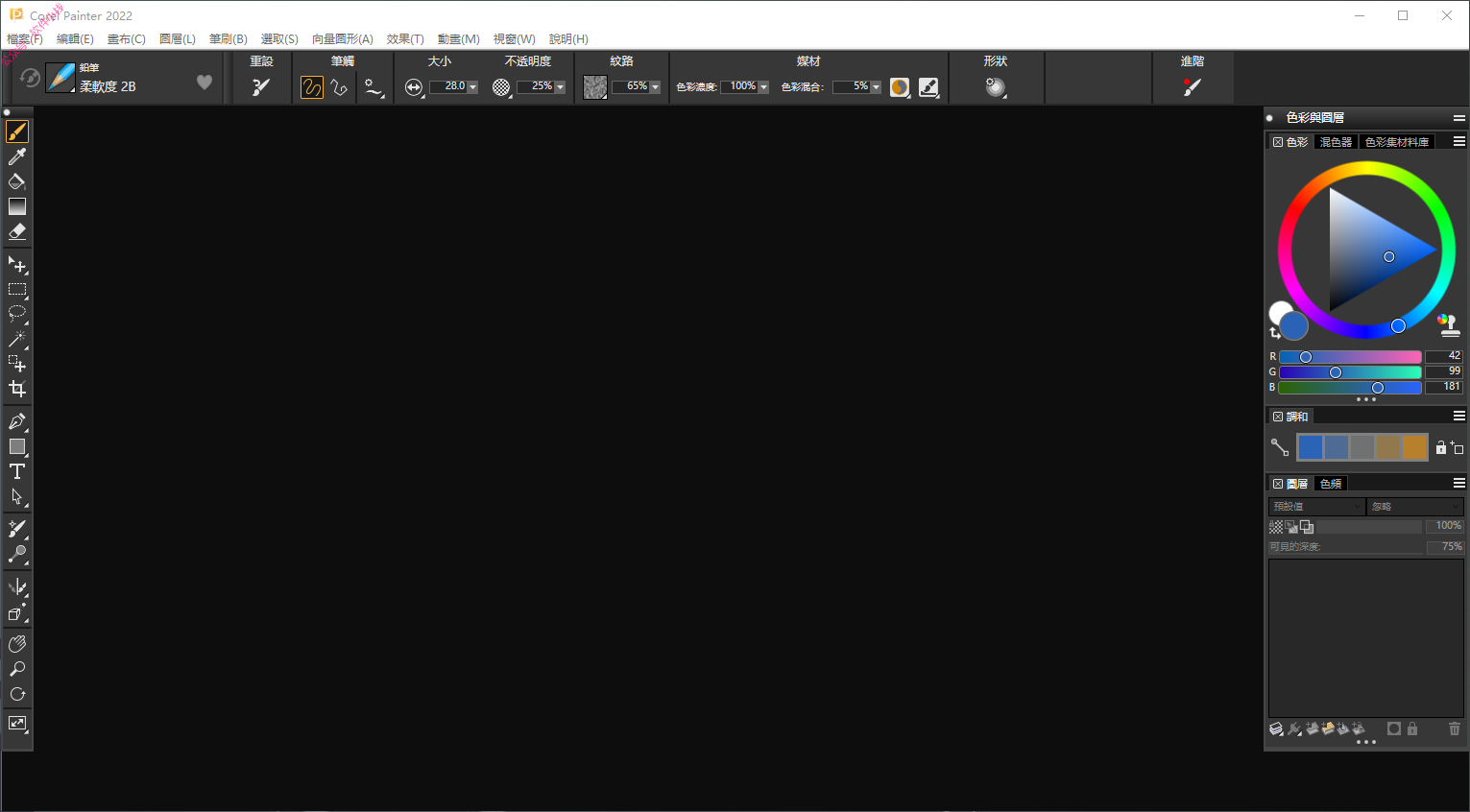Select the Cloner tool
The width and height of the screenshot is (1470, 812).
coord(17,529)
